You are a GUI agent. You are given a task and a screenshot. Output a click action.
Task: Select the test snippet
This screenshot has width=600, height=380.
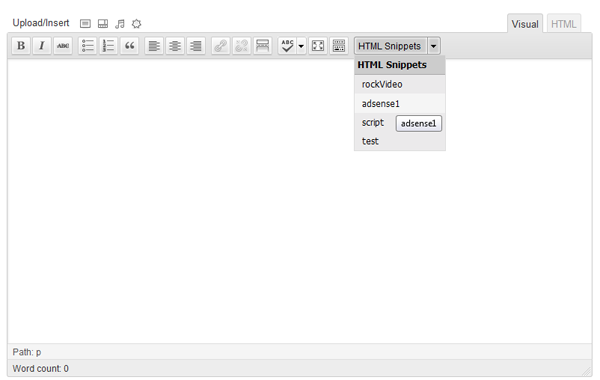point(400,141)
